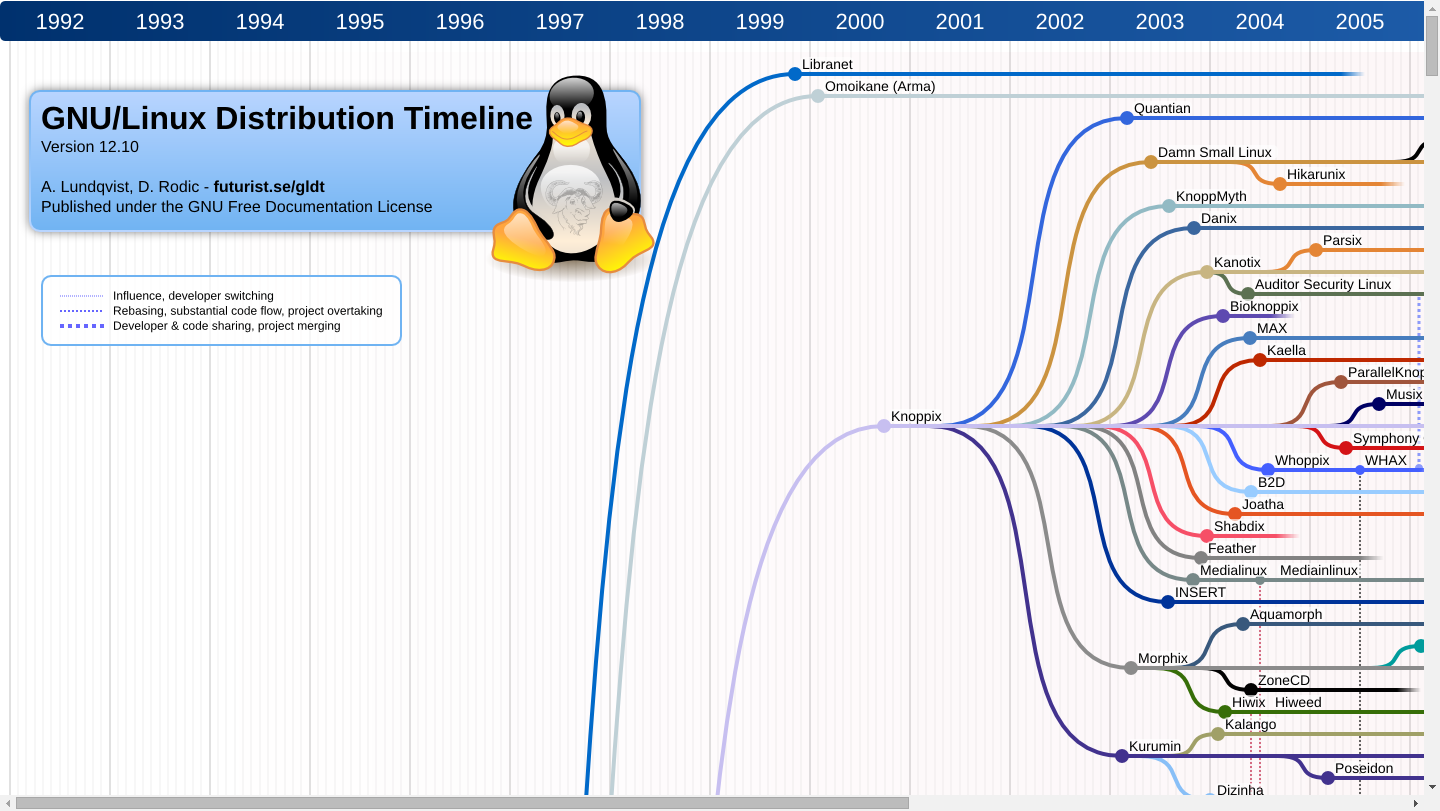Screen dimensions: 1440x811
Task: Click the Kalango node dot
Action: point(1218,734)
